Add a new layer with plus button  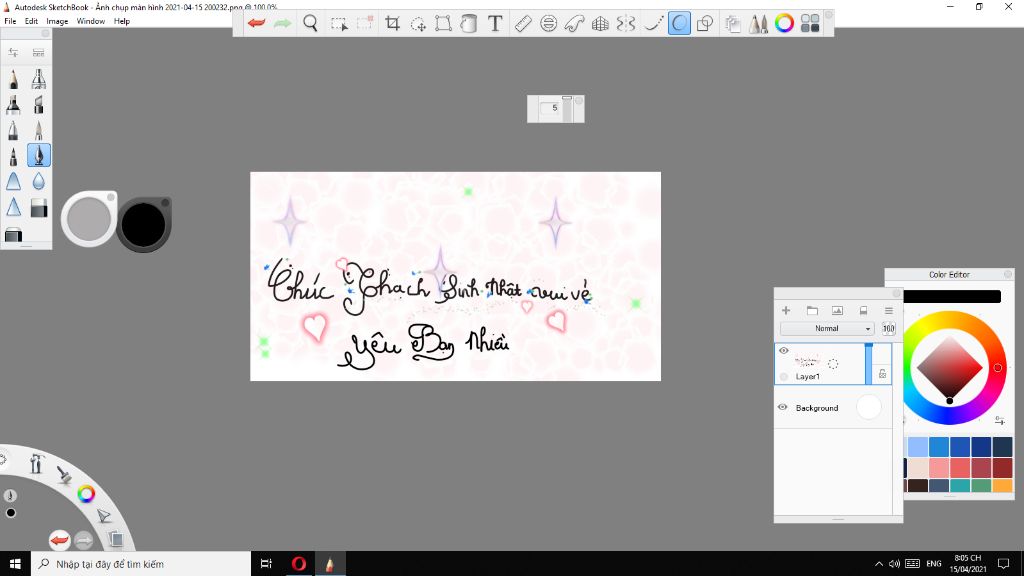coord(786,310)
